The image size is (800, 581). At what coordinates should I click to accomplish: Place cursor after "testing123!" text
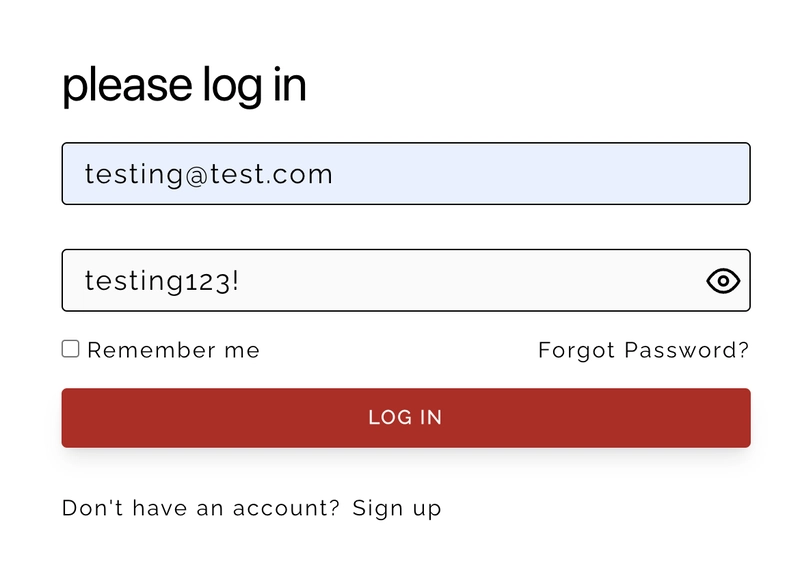point(240,281)
